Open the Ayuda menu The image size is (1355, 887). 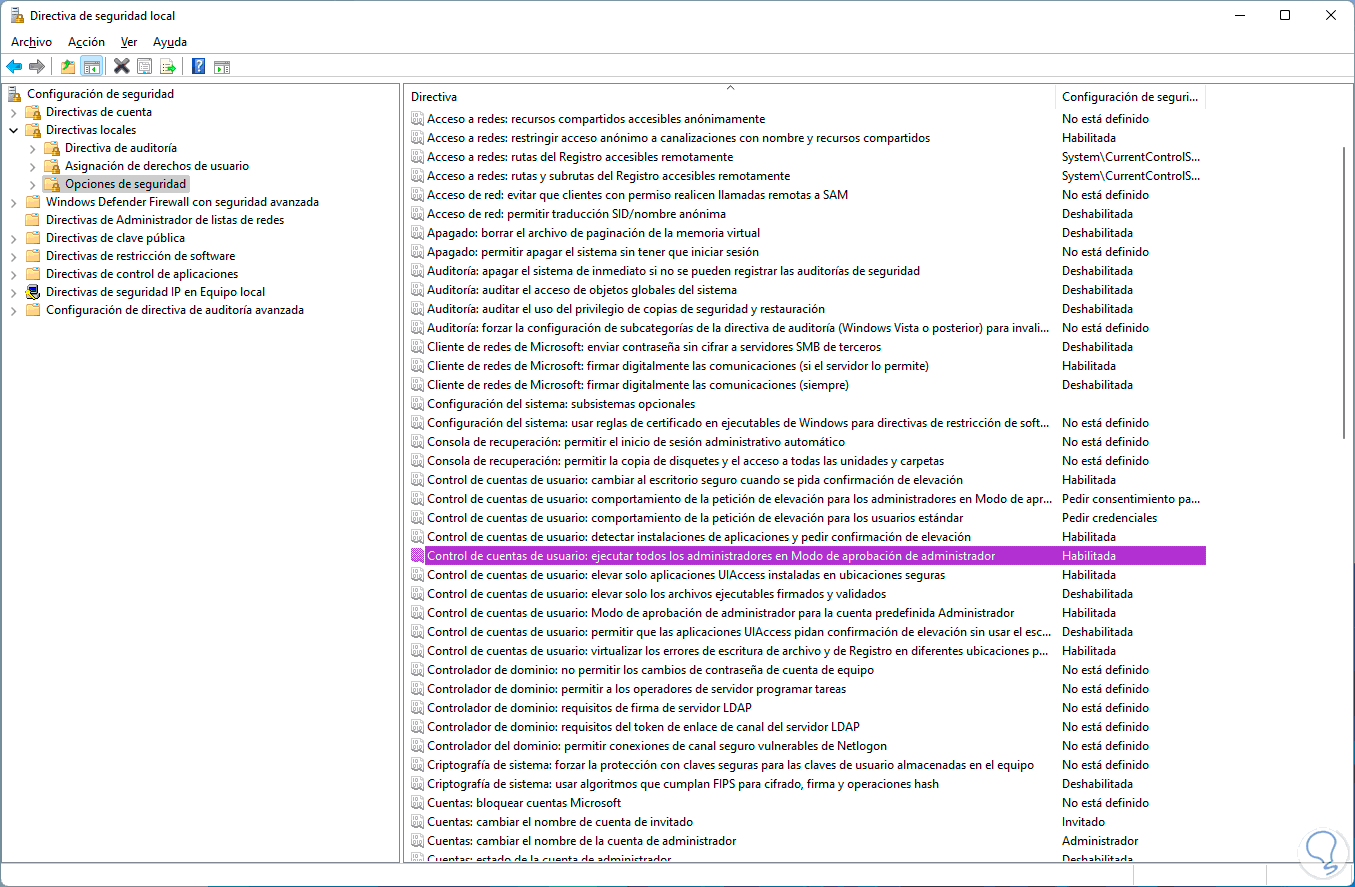click(x=170, y=42)
